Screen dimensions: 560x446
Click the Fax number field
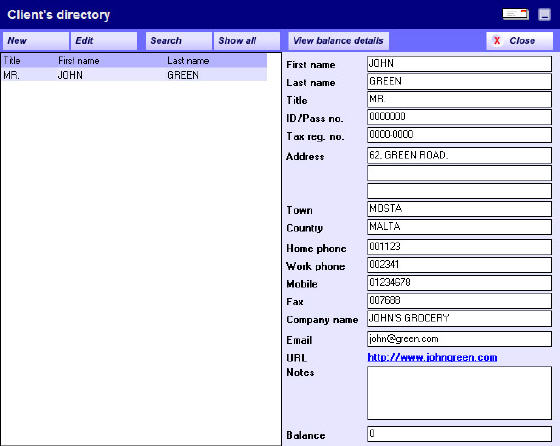pyautogui.click(x=459, y=301)
